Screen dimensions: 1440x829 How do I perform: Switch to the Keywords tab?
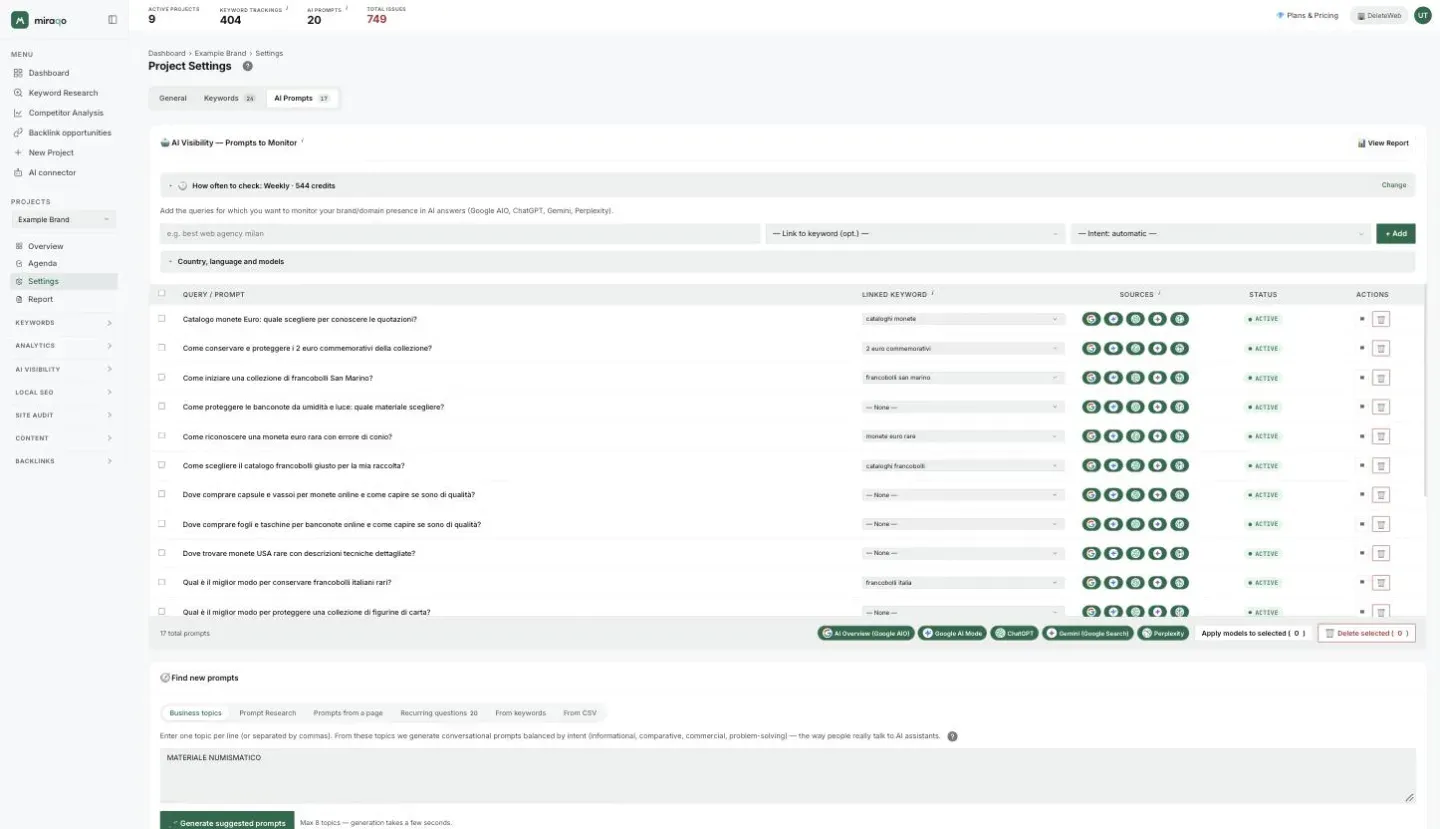(229, 98)
